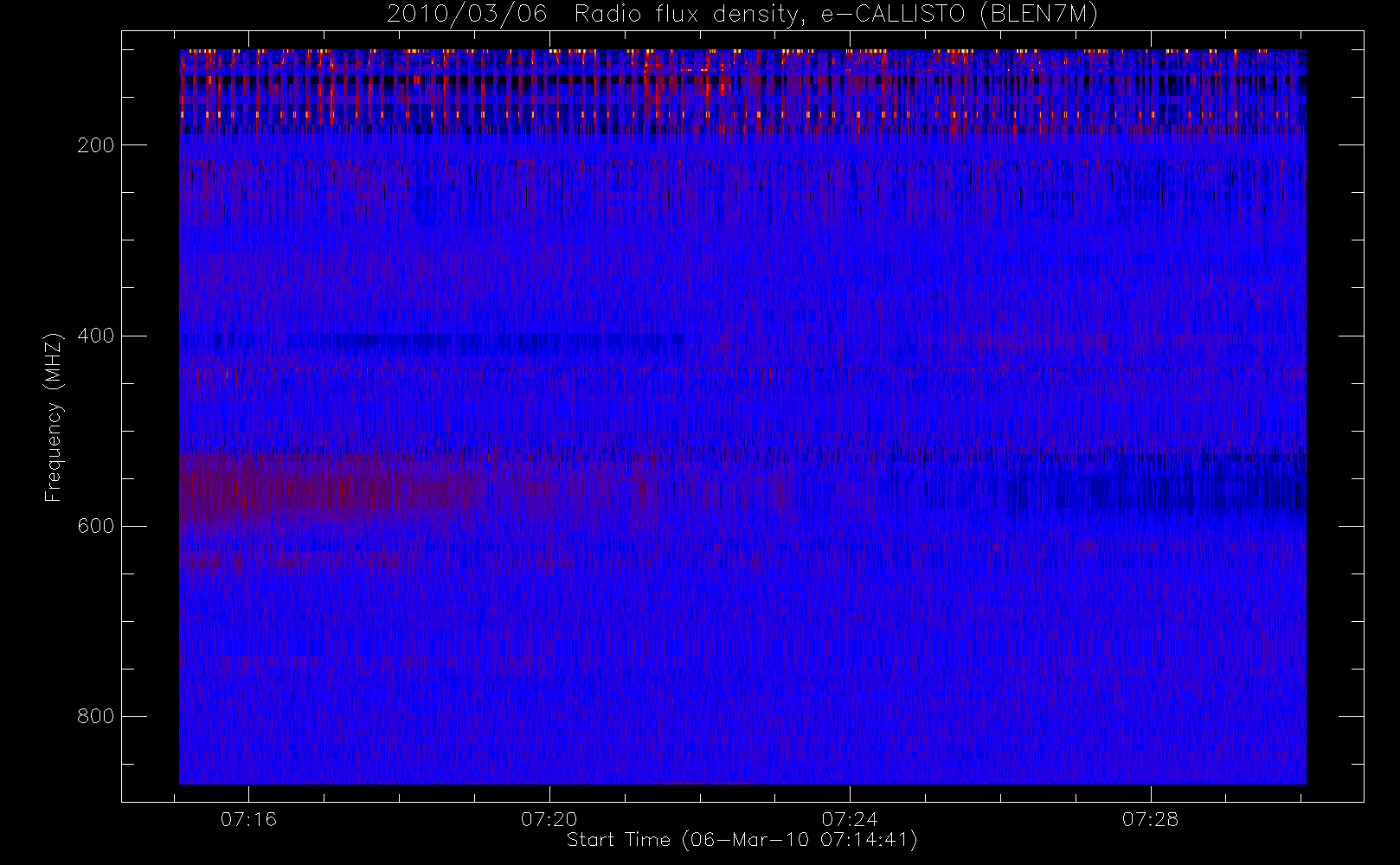Image resolution: width=1400 pixels, height=865 pixels.
Task: Click the 800 frequency tick label
Action: [x=95, y=716]
